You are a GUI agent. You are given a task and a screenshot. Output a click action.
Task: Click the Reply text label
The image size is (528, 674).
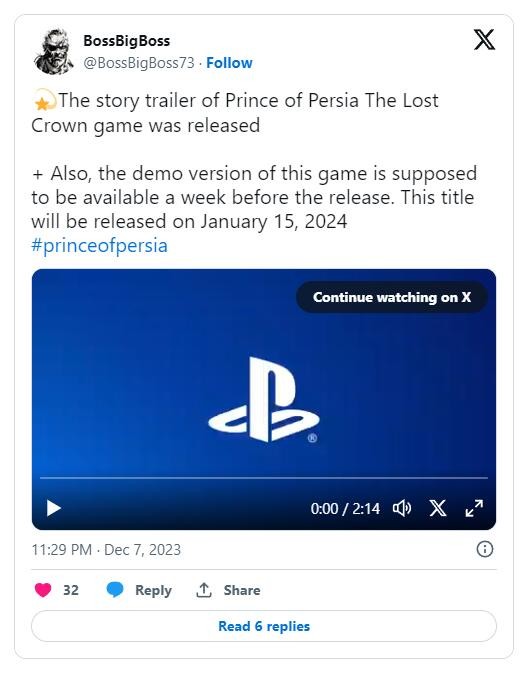[153, 590]
